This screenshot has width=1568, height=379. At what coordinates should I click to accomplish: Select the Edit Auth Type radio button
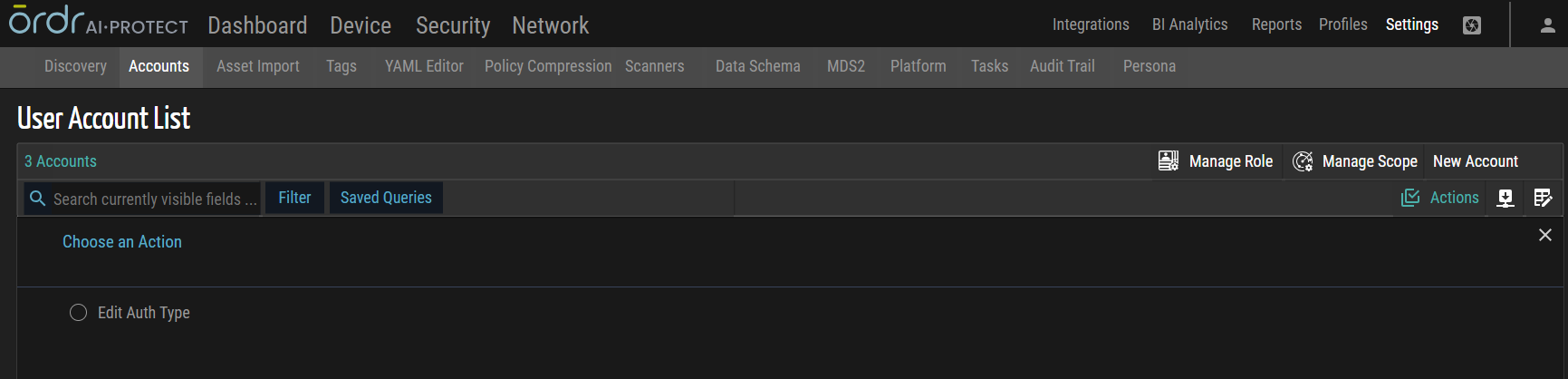79,313
